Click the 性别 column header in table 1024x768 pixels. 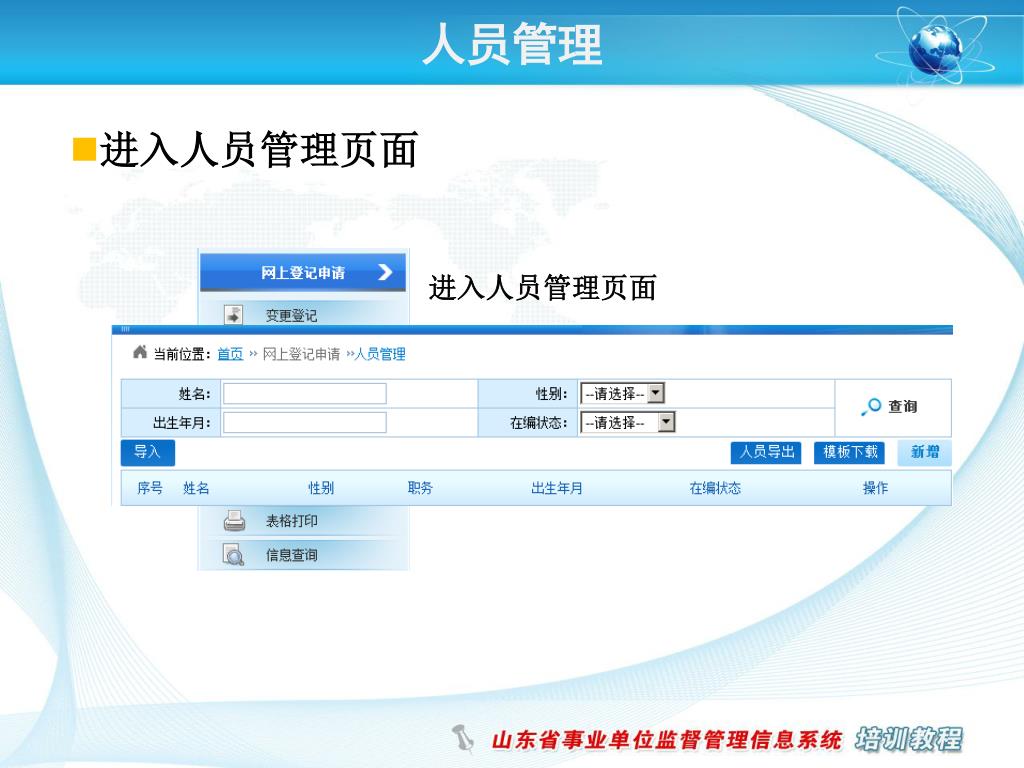tap(321, 488)
